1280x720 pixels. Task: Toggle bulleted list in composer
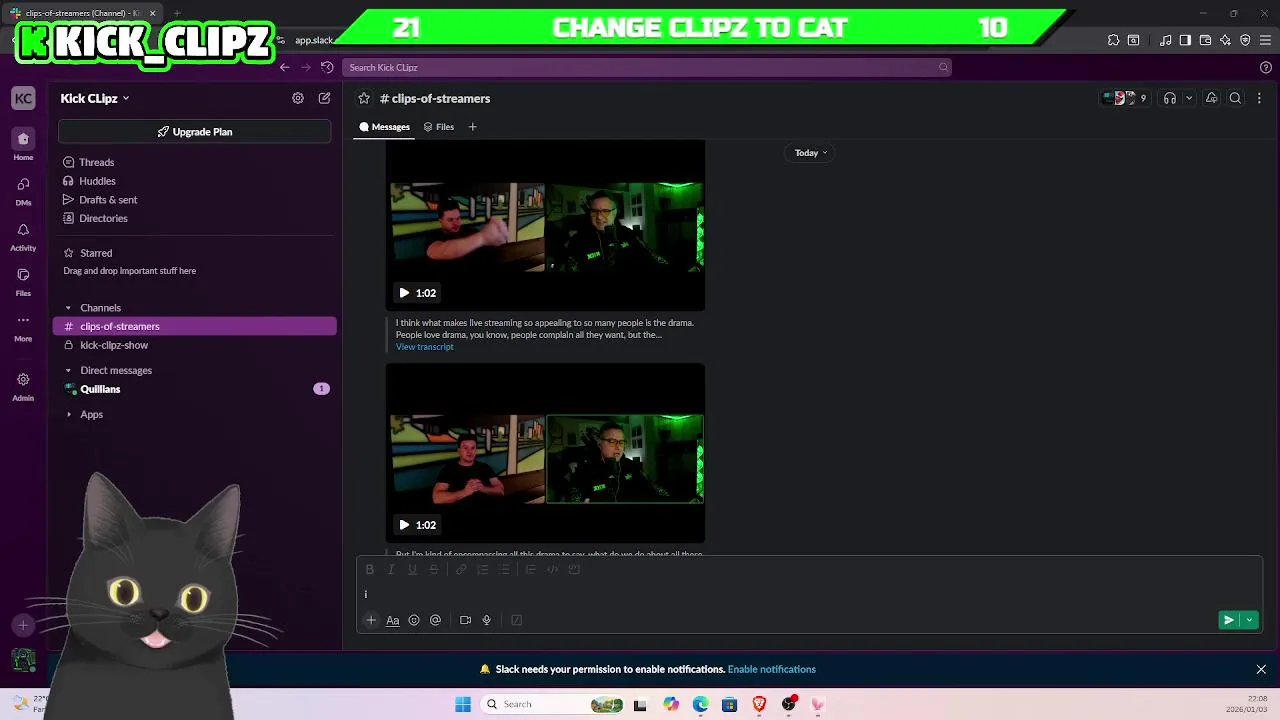504,569
